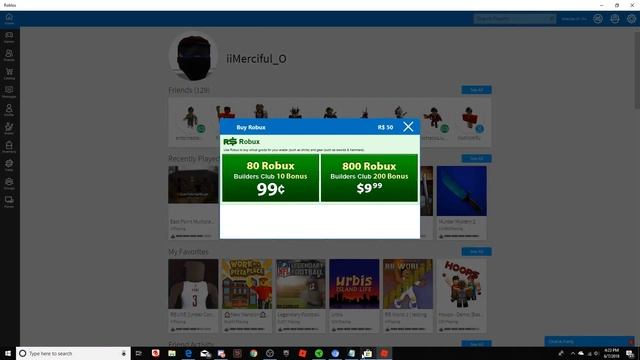Open Murder Mystery 2 knife thumbnail
The width and height of the screenshot is (640, 360).
pyautogui.click(x=462, y=191)
